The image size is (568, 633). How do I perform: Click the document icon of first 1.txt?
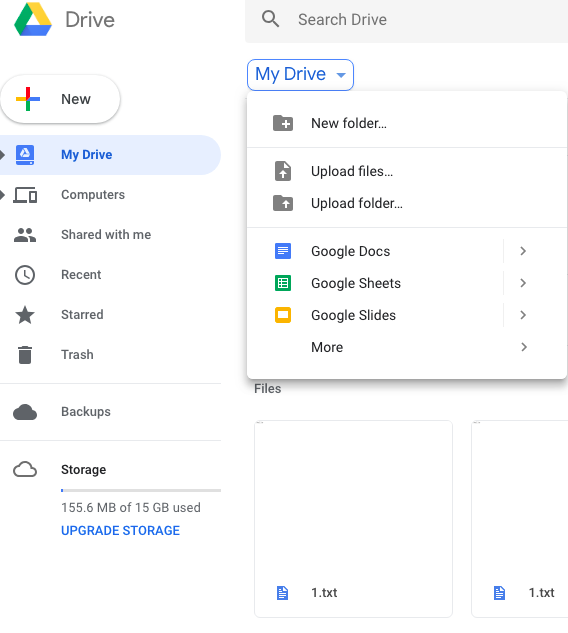[283, 593]
